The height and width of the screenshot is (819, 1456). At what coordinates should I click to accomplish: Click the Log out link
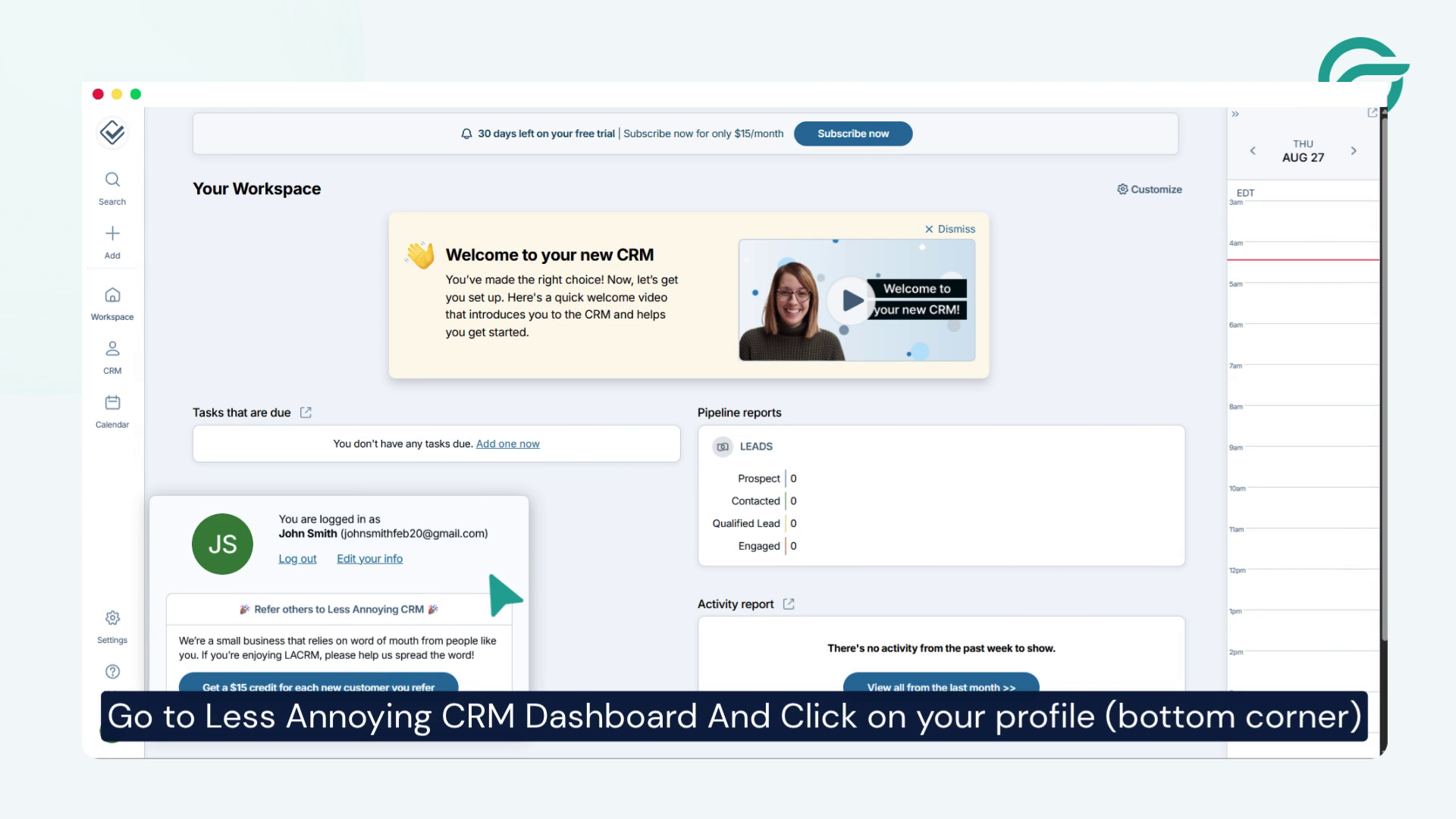click(297, 559)
